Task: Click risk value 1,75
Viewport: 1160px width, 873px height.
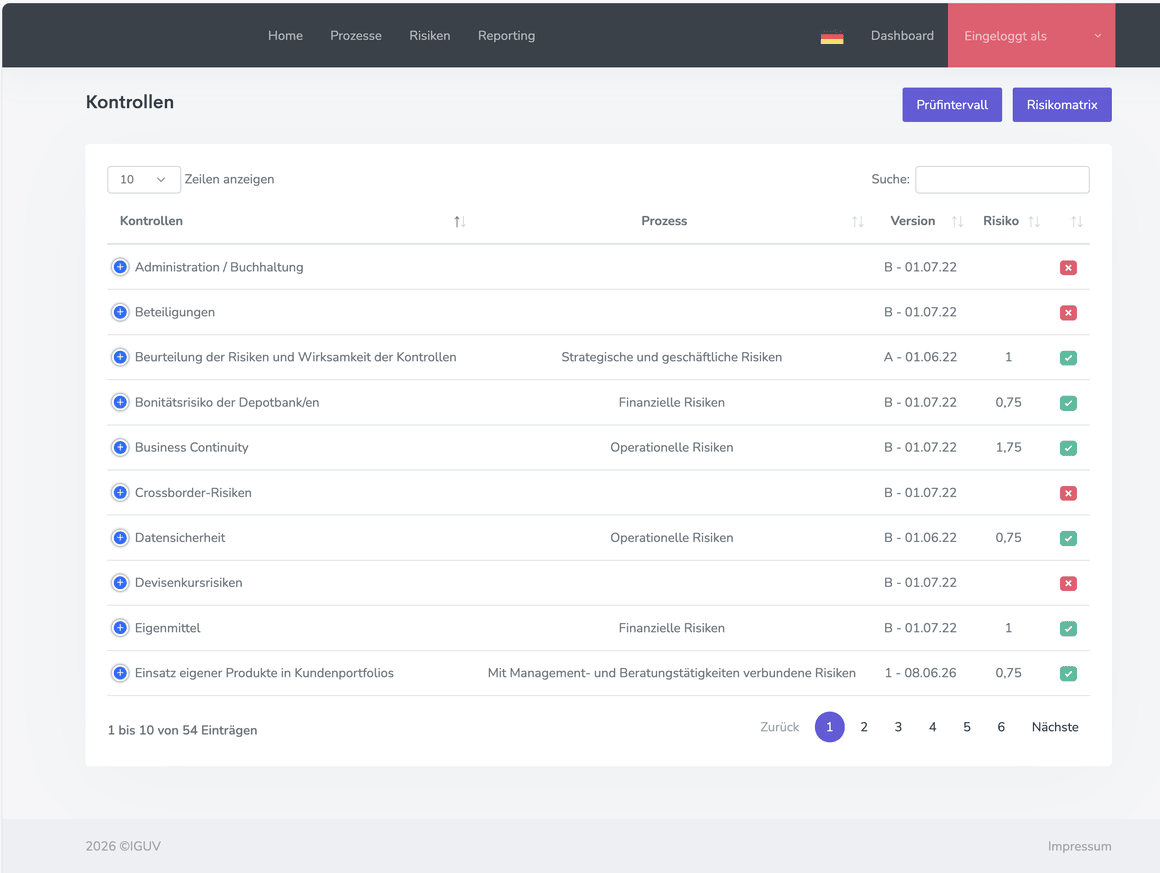Action: click(x=1008, y=448)
